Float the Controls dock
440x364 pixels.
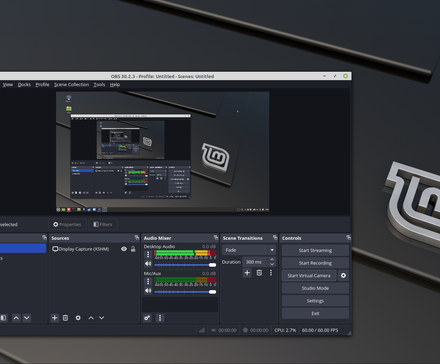[x=348, y=237]
